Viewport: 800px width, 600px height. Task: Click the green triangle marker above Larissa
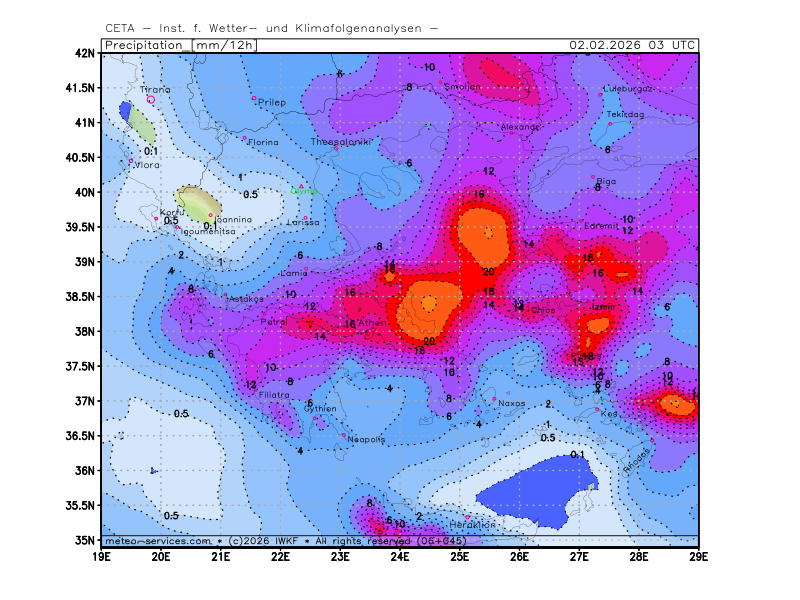click(x=301, y=186)
